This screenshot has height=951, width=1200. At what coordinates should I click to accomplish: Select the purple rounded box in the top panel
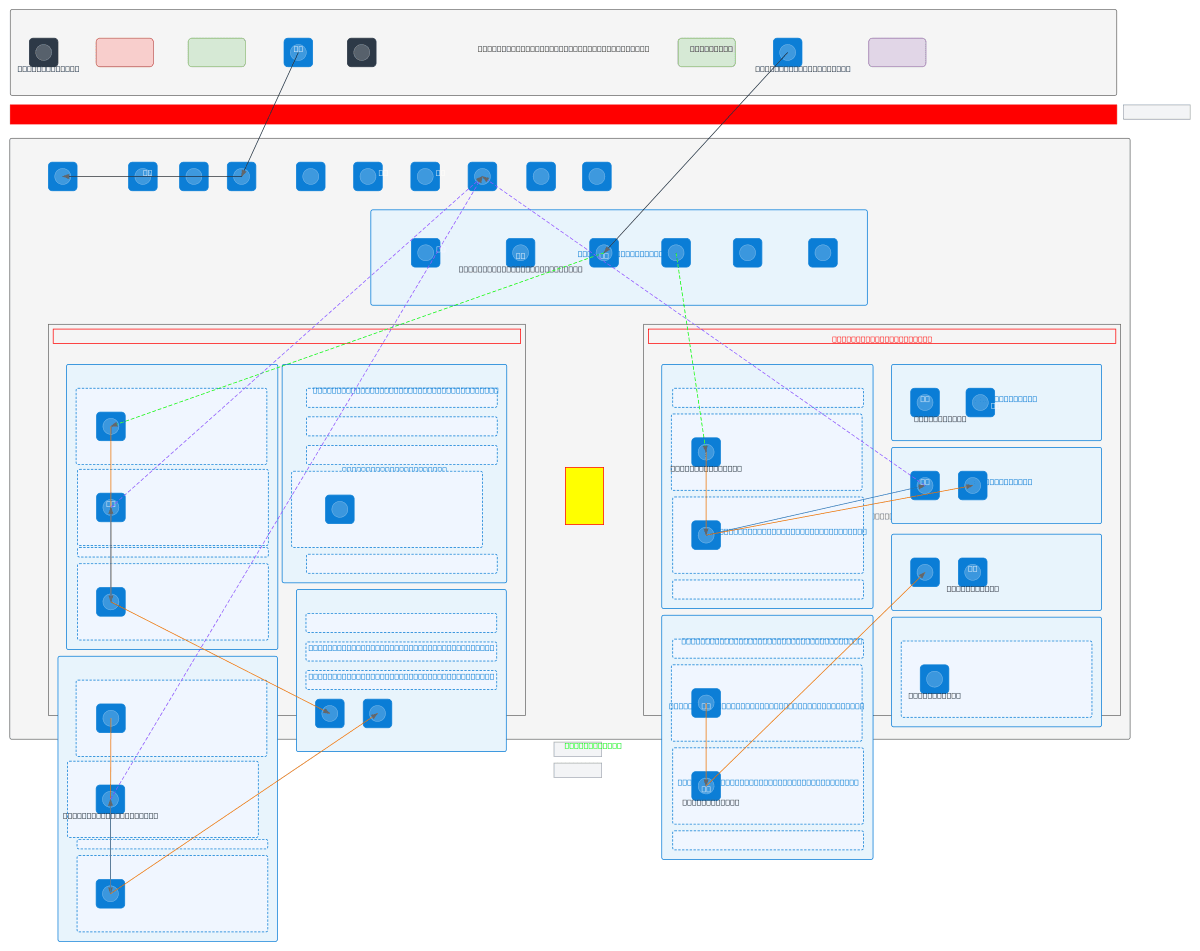click(897, 52)
